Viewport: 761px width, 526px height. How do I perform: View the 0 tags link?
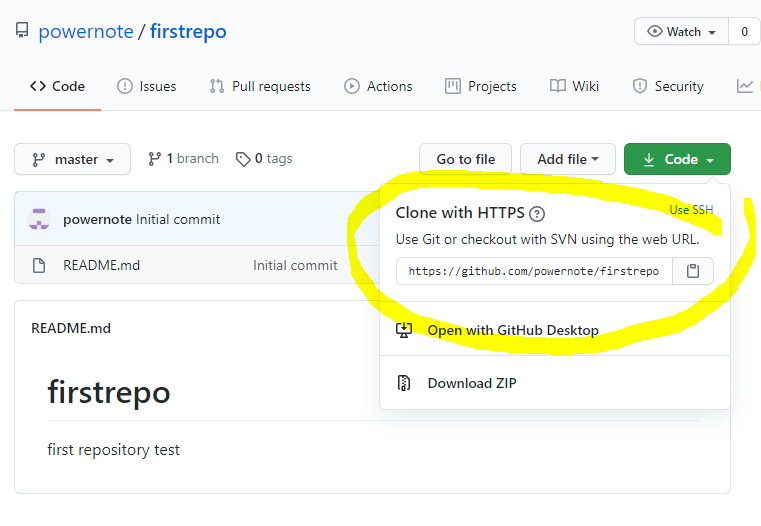[264, 159]
